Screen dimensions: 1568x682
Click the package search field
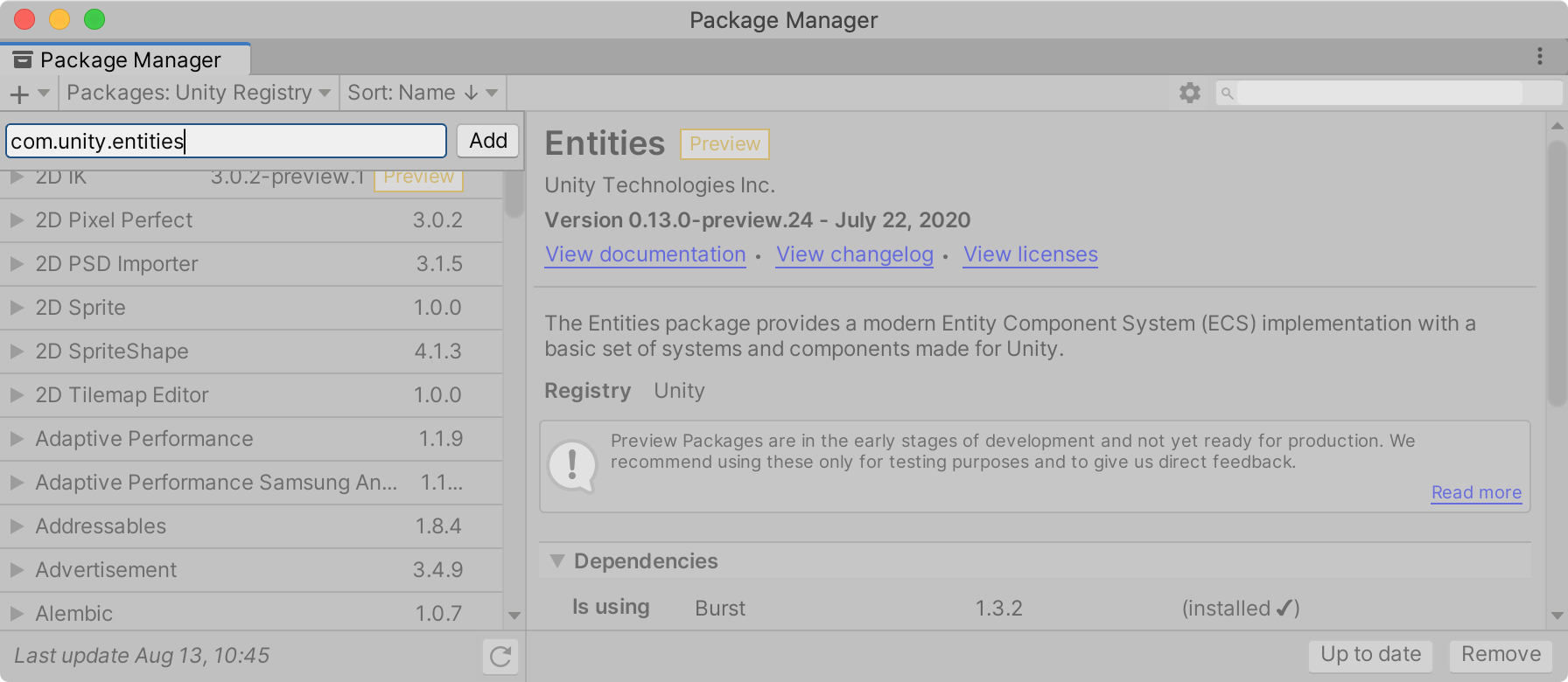(1389, 94)
